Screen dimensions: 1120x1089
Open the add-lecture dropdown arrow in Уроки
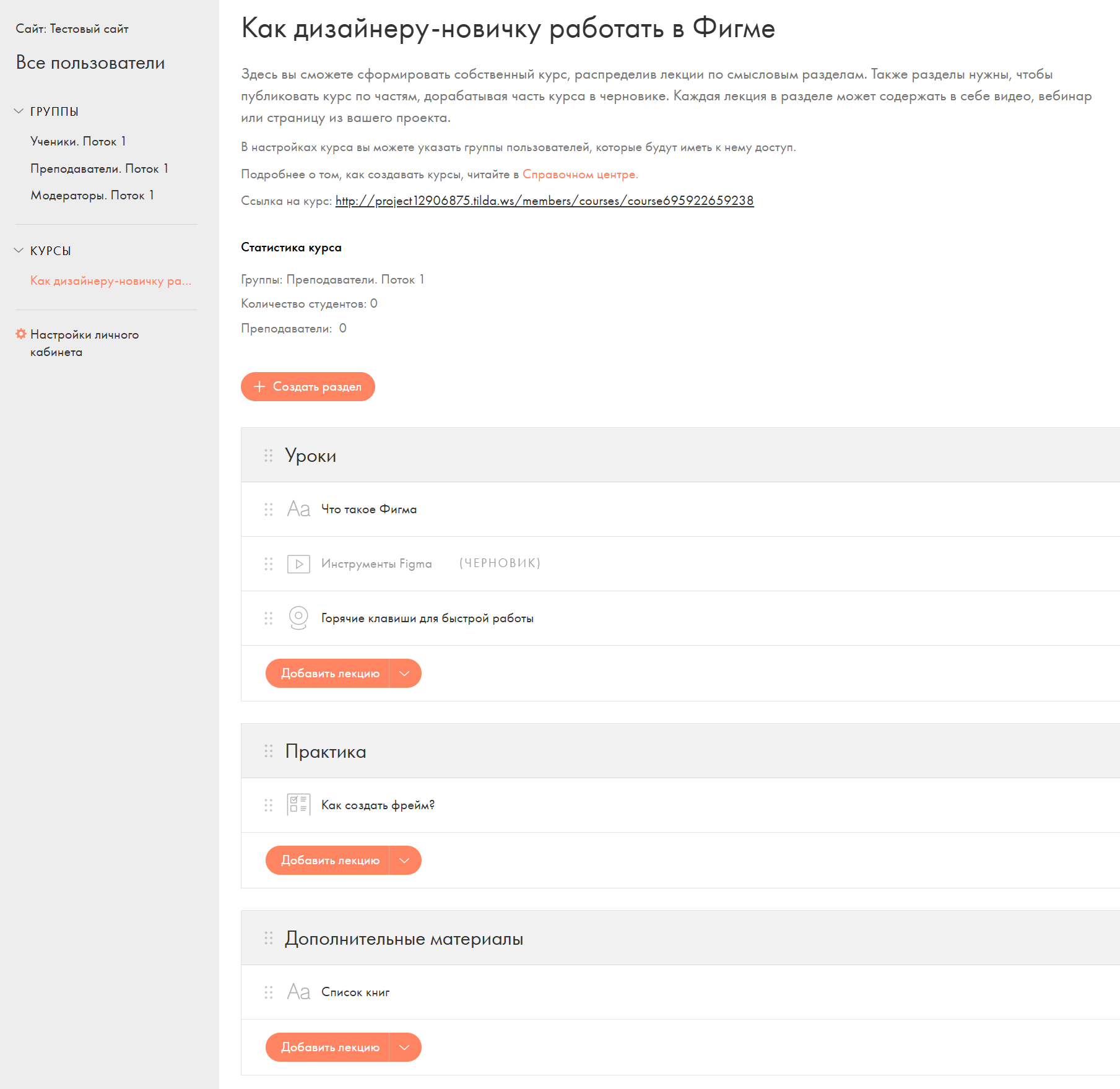click(x=405, y=674)
